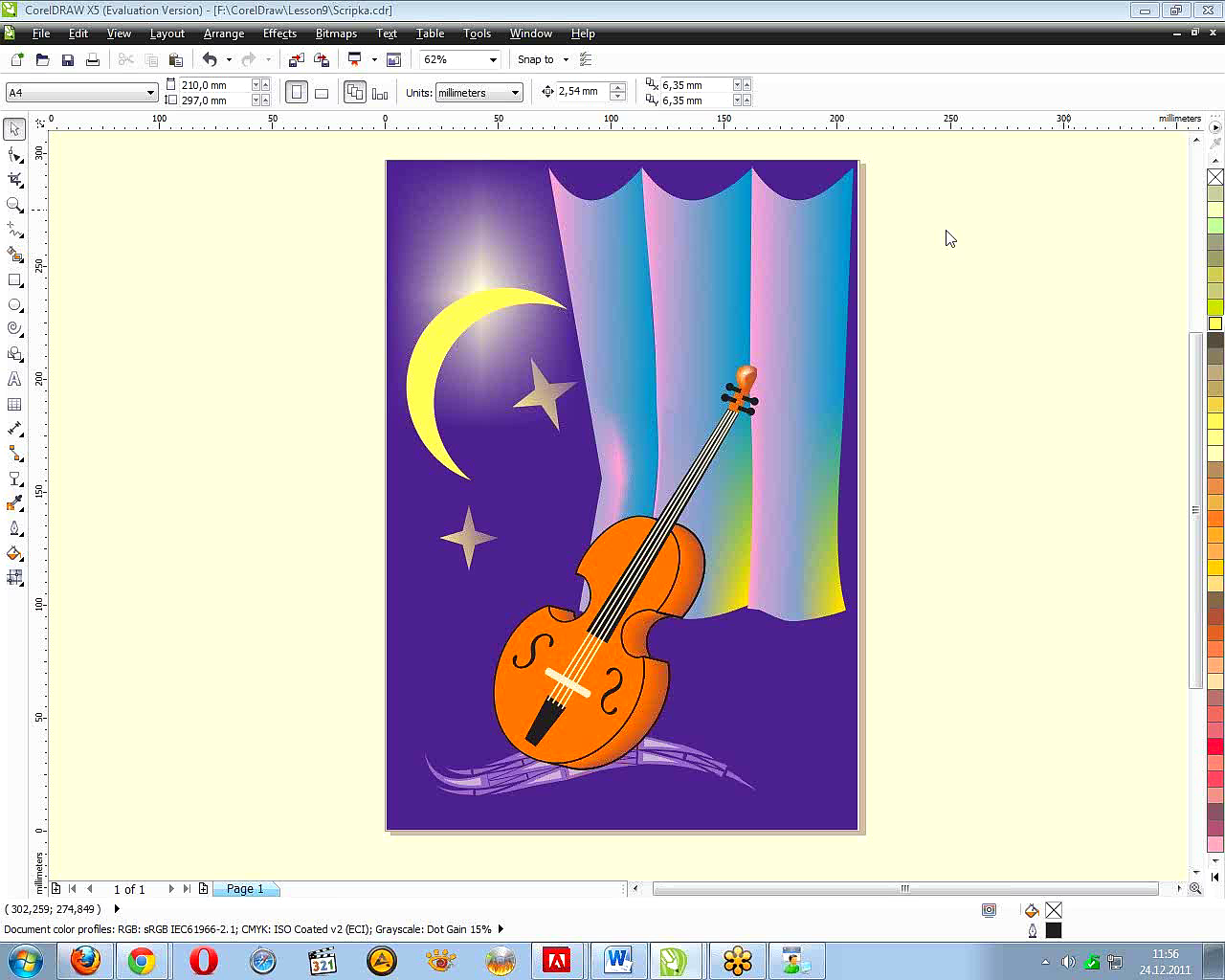1225x980 pixels.
Task: Select the Eyedropper tool
Action: point(14,503)
